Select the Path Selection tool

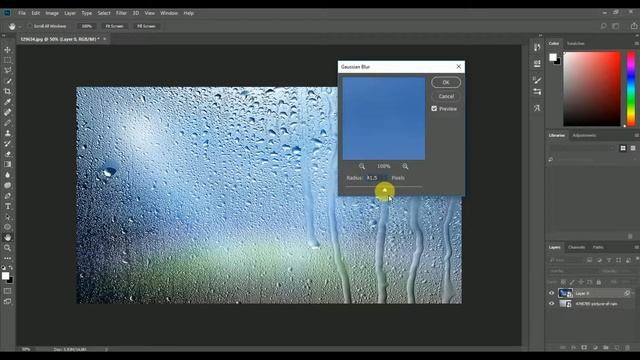pos(8,216)
